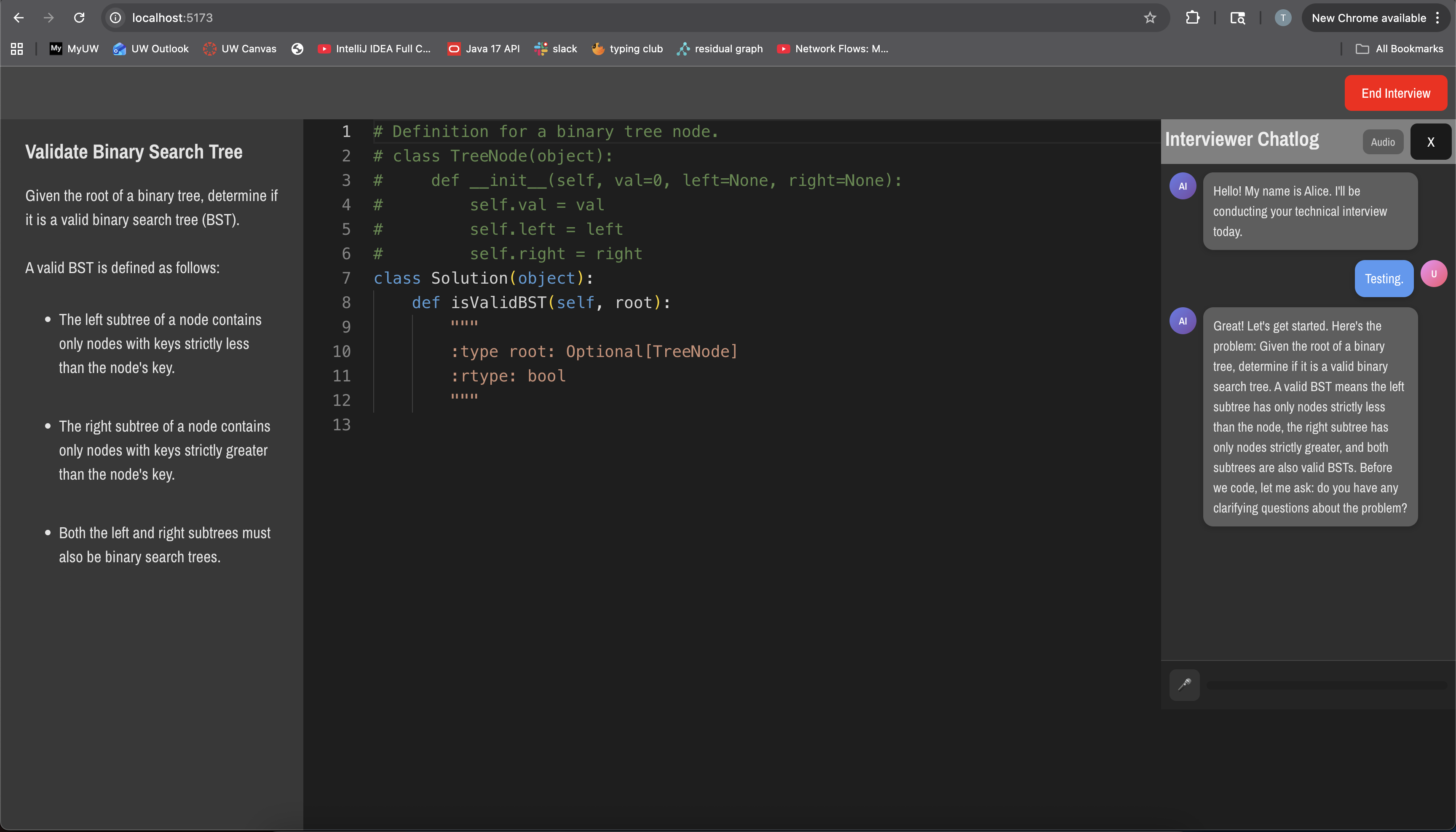Image resolution: width=1456 pixels, height=832 pixels.
Task: Open the Chrome profile avatar
Action: [x=1282, y=18]
